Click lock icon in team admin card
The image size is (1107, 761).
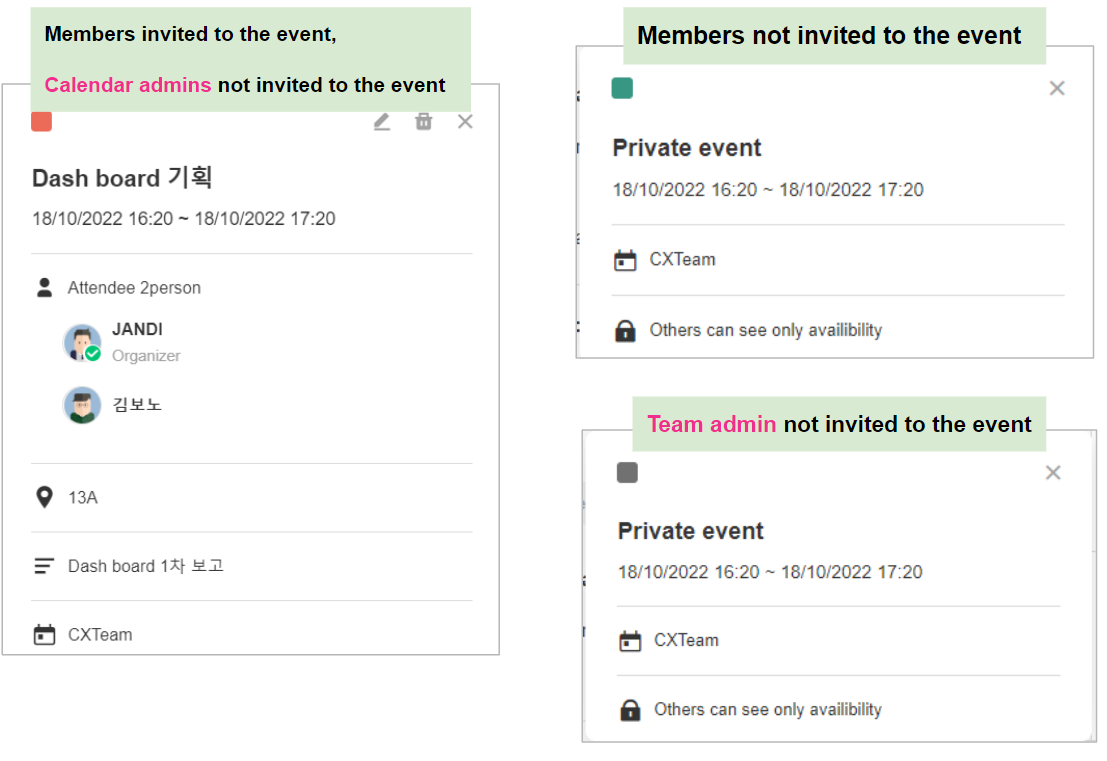tap(630, 710)
